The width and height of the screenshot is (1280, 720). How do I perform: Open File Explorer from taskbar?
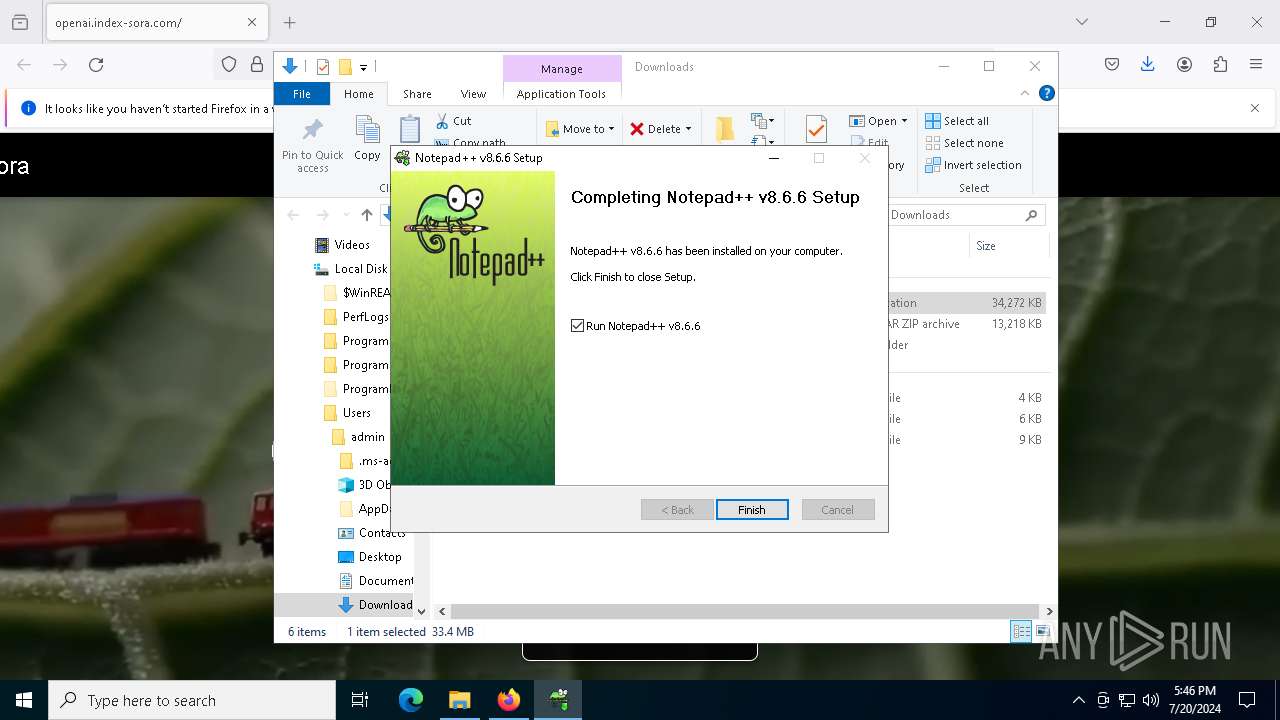pos(460,700)
